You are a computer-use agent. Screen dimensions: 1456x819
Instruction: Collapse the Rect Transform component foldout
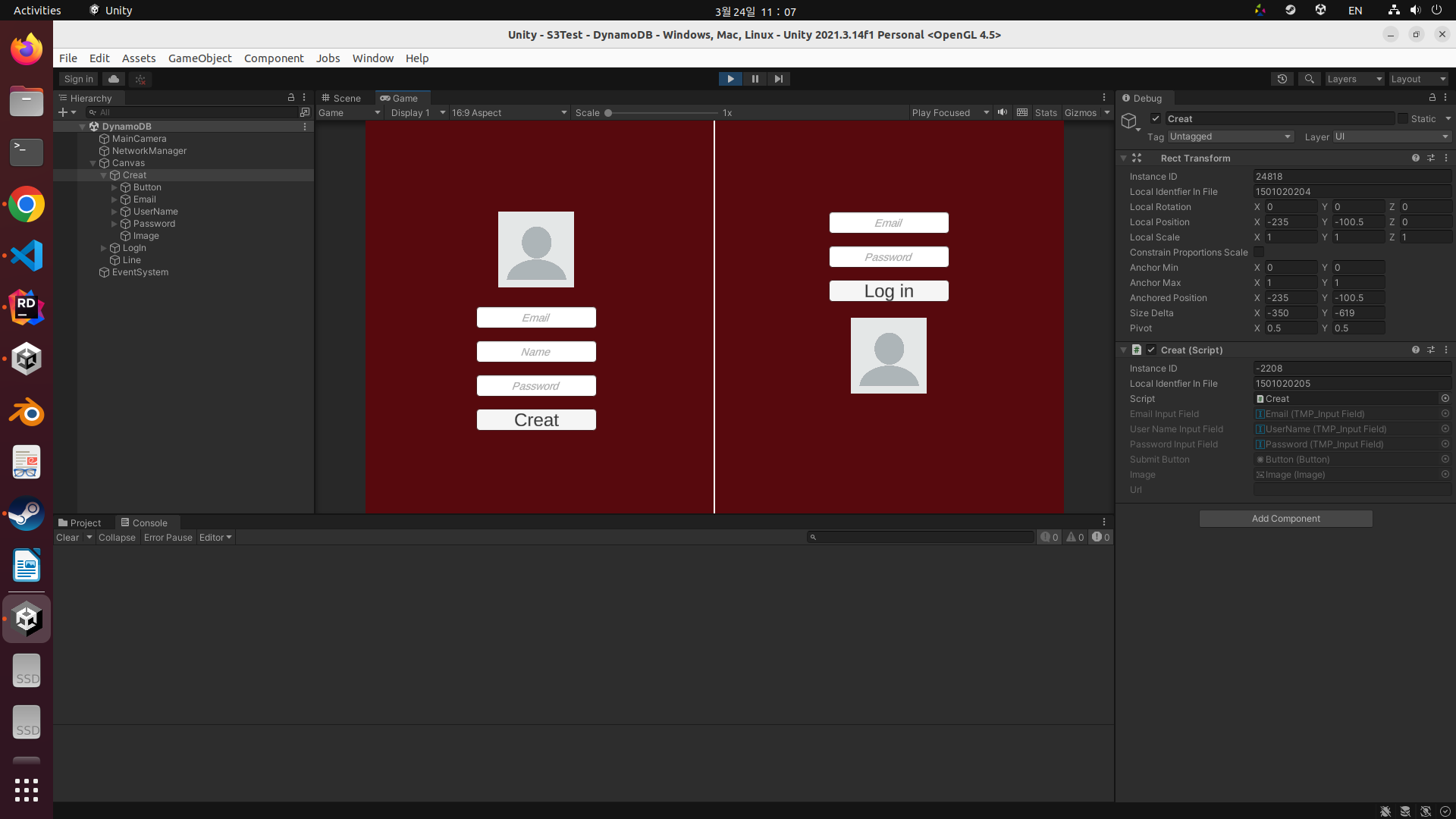point(1123,158)
